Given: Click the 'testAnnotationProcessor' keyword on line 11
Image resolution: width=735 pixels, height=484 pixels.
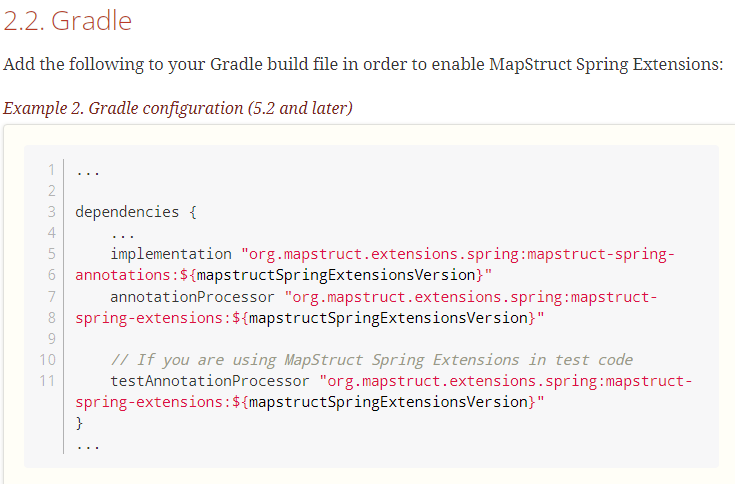Looking at the screenshot, I should point(210,381).
